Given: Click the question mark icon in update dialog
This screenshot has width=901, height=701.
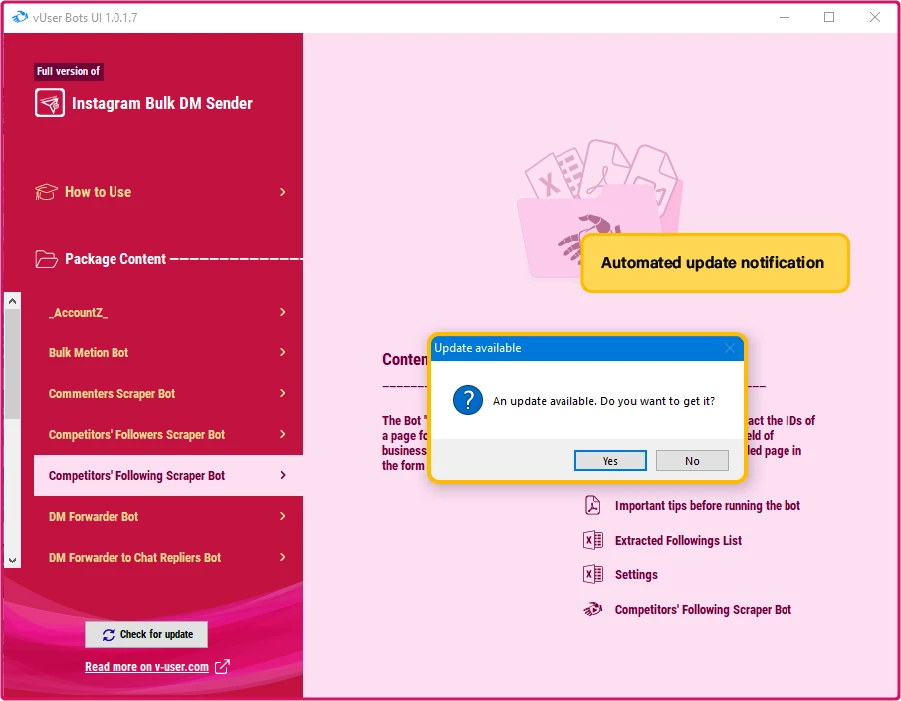Looking at the screenshot, I should 468,400.
